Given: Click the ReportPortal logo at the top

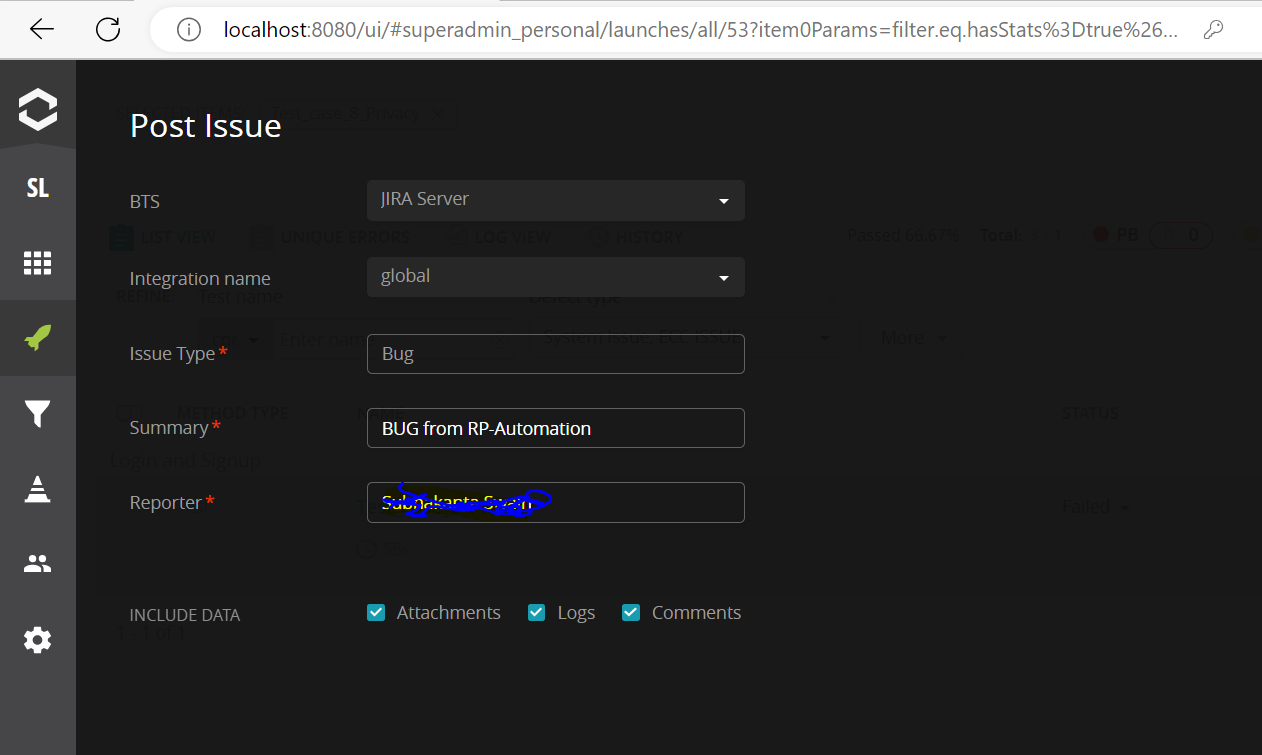Looking at the screenshot, I should click(37, 107).
